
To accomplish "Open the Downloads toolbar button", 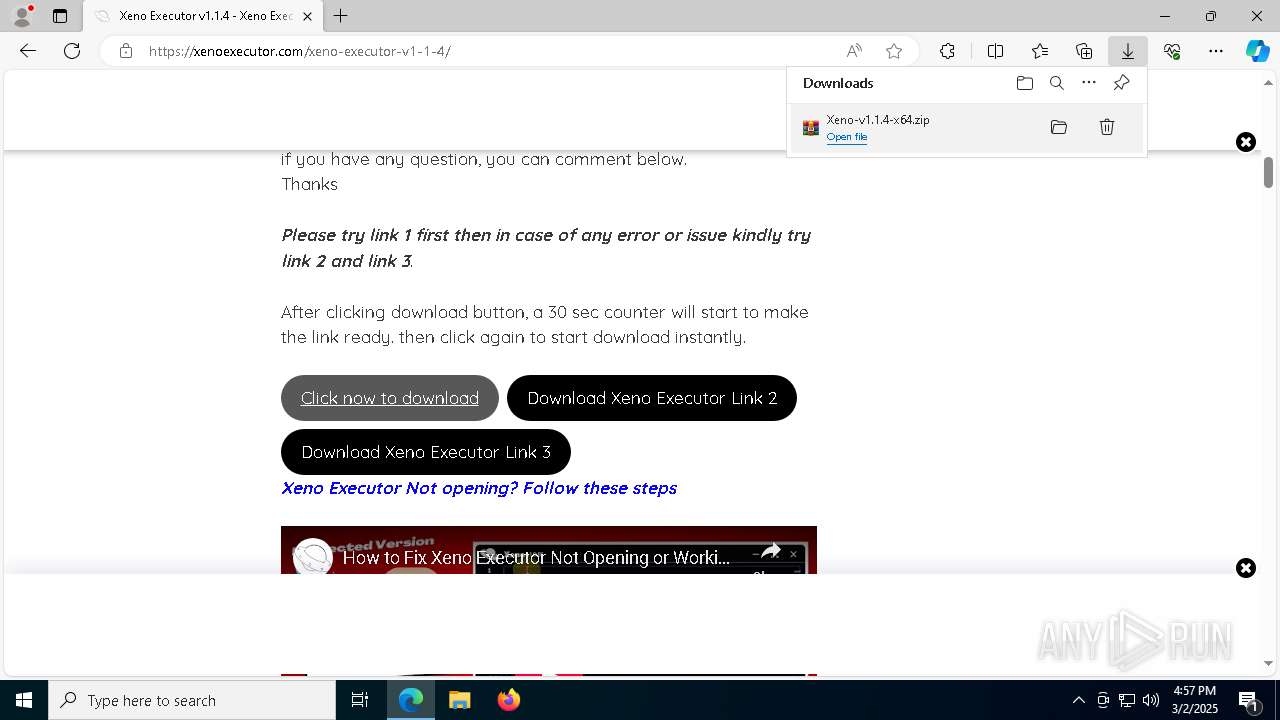I will coord(1128,51).
